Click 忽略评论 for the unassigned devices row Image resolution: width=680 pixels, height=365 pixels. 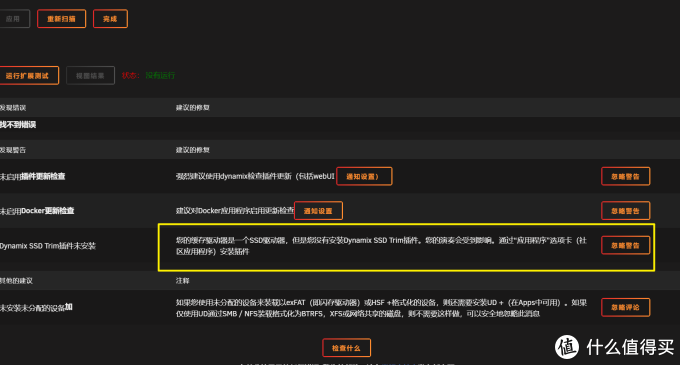[625, 307]
